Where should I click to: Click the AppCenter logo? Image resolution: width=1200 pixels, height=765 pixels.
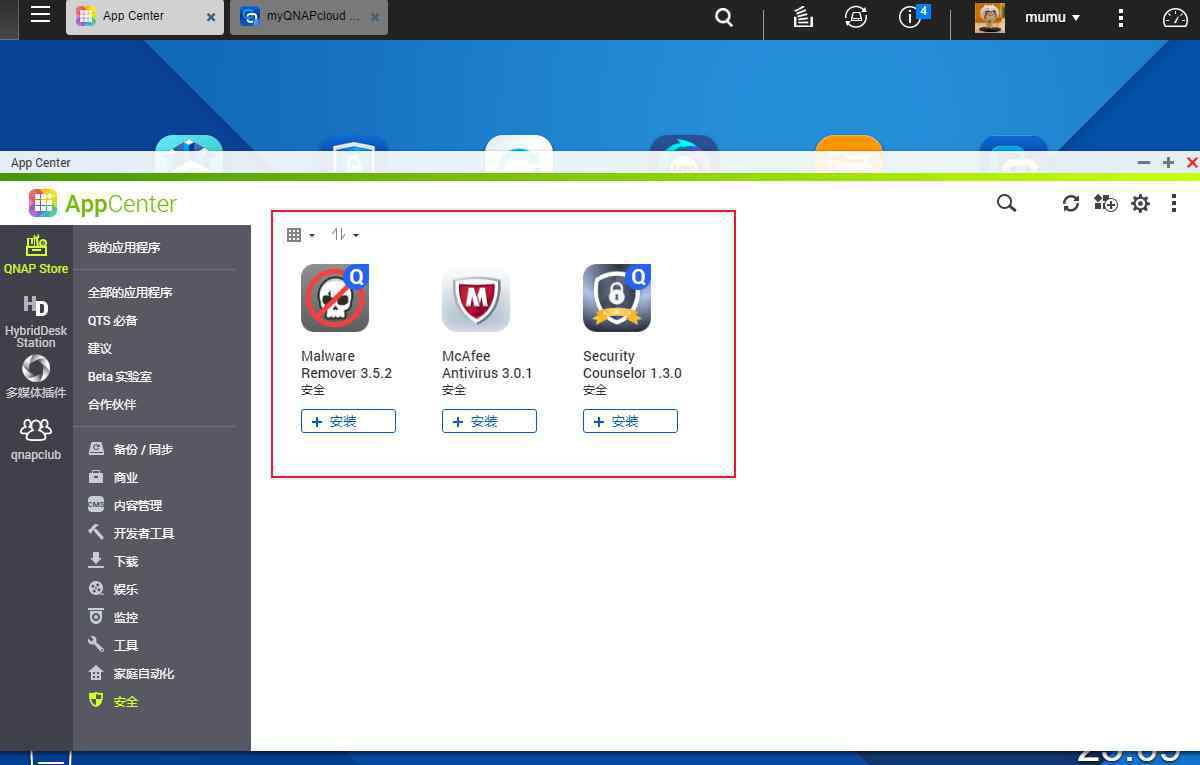103,203
